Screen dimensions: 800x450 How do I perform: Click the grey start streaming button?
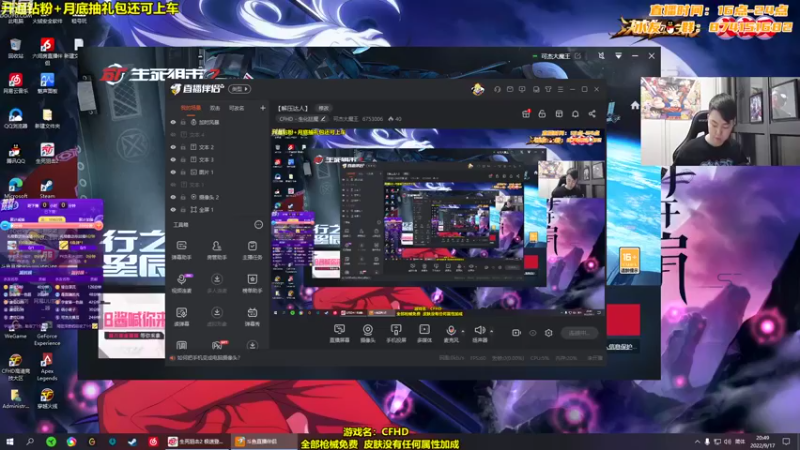click(579, 333)
